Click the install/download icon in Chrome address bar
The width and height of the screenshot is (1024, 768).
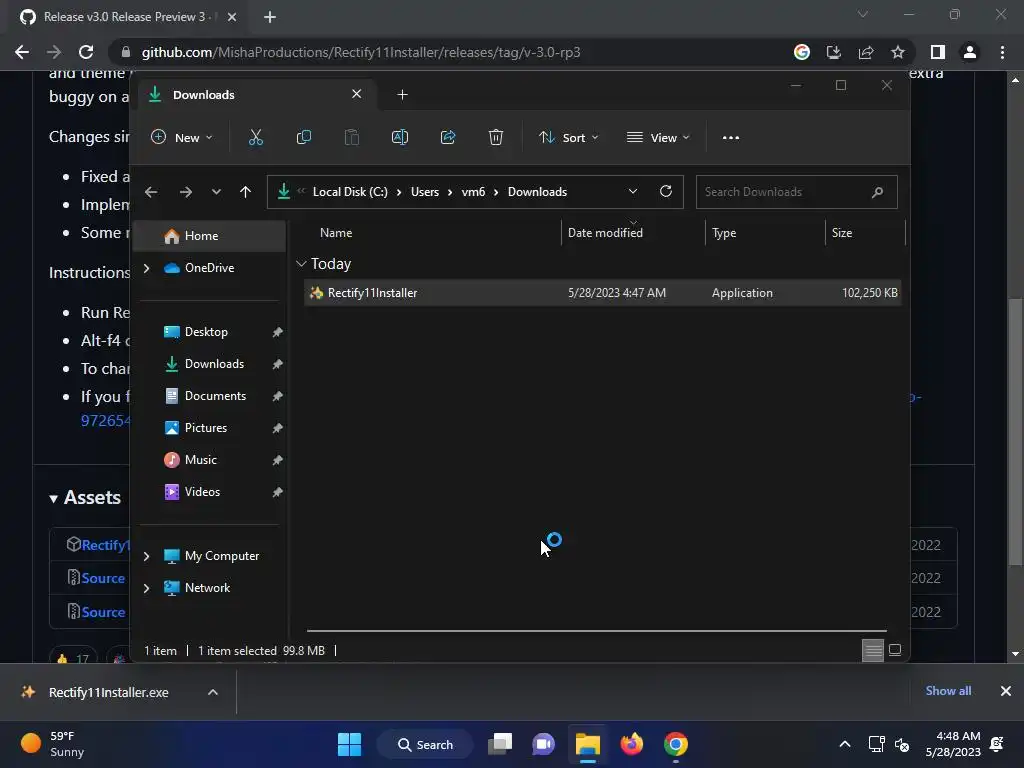[x=834, y=52]
